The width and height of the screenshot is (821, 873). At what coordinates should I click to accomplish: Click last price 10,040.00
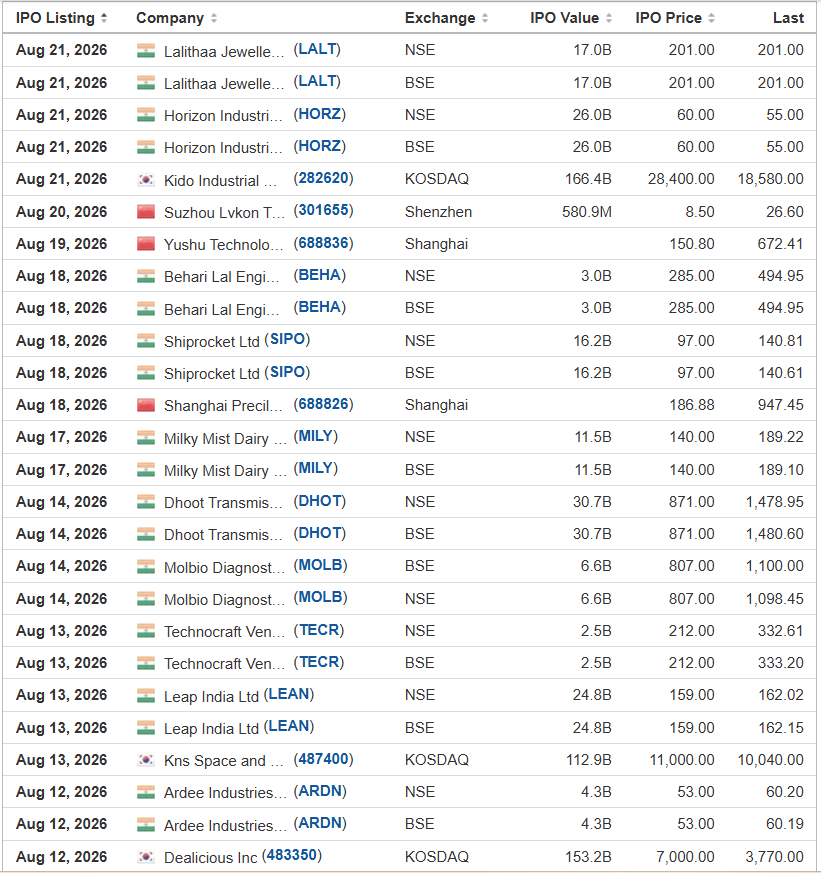[x=771, y=760]
